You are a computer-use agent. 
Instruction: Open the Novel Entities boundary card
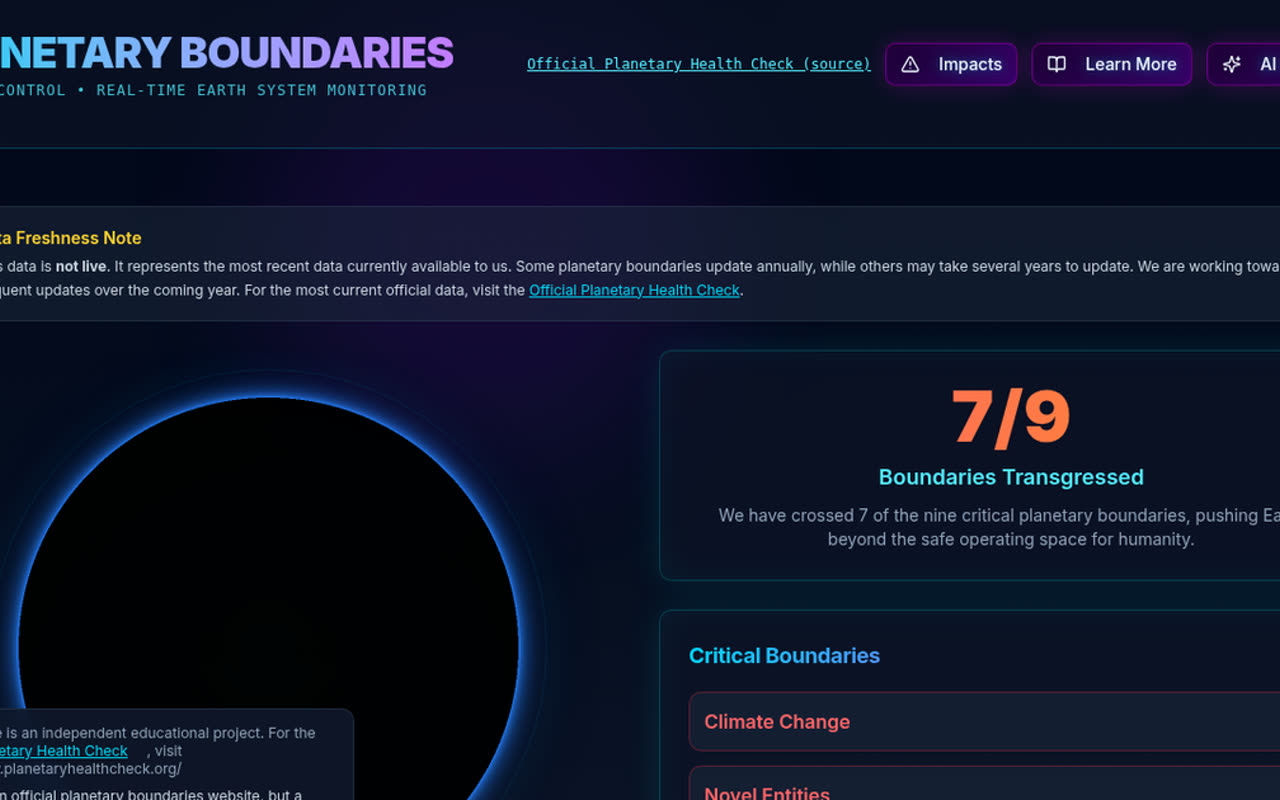[984, 784]
